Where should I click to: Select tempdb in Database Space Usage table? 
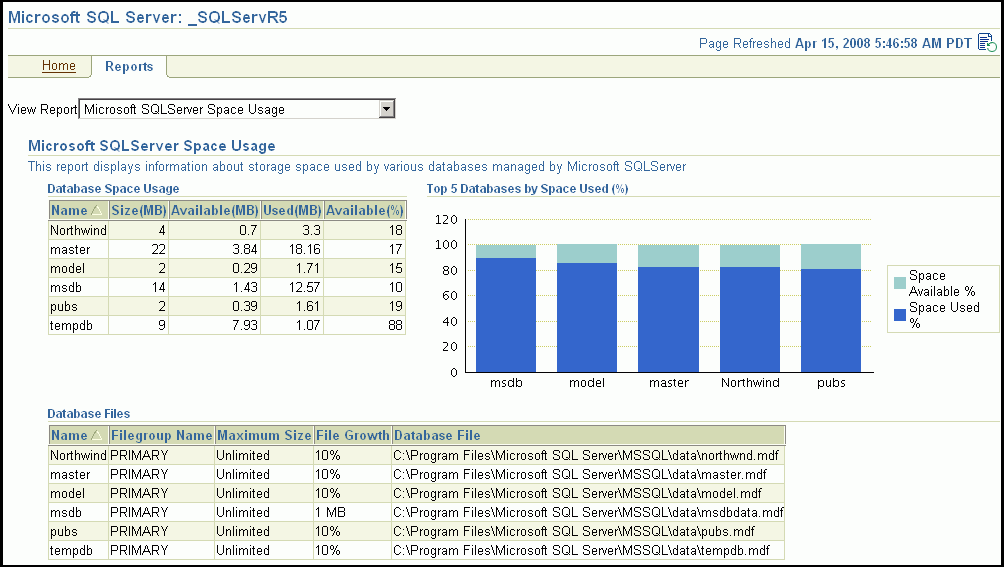pos(71,326)
